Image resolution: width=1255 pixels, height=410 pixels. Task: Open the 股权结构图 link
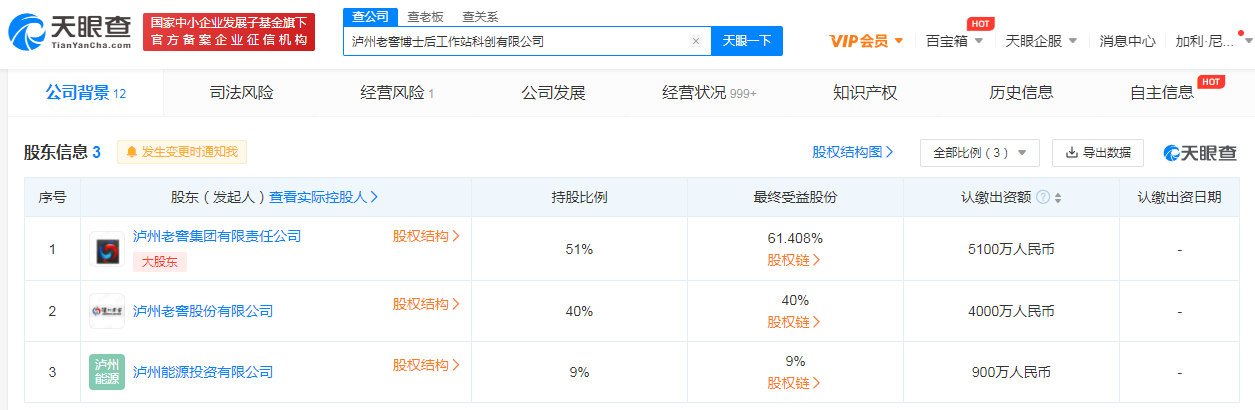pos(853,152)
